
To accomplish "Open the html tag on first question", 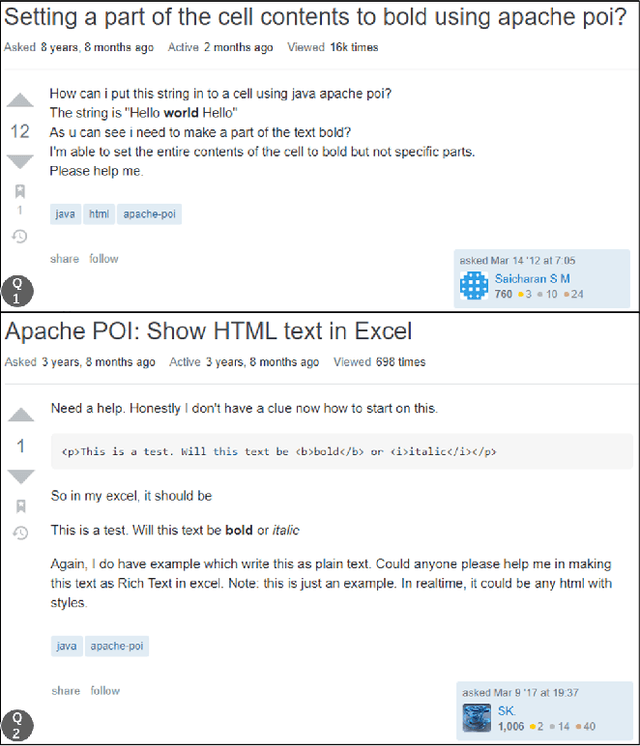I will coord(99,214).
